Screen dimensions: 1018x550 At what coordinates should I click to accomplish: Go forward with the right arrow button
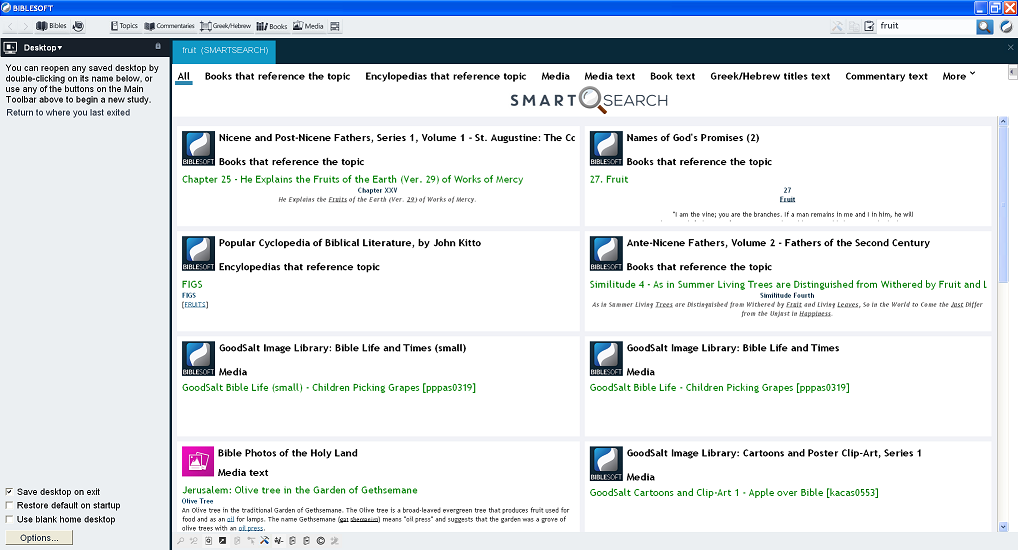[25, 26]
